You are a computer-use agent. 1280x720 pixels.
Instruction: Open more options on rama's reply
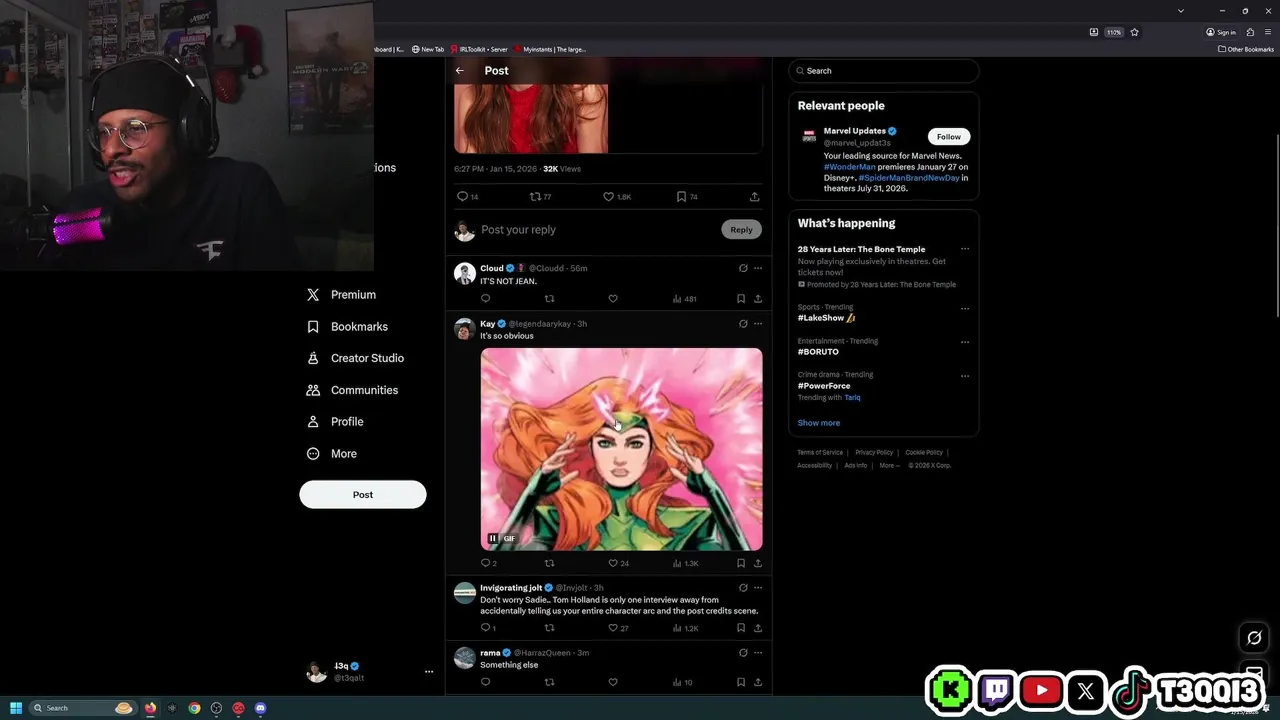coord(758,653)
